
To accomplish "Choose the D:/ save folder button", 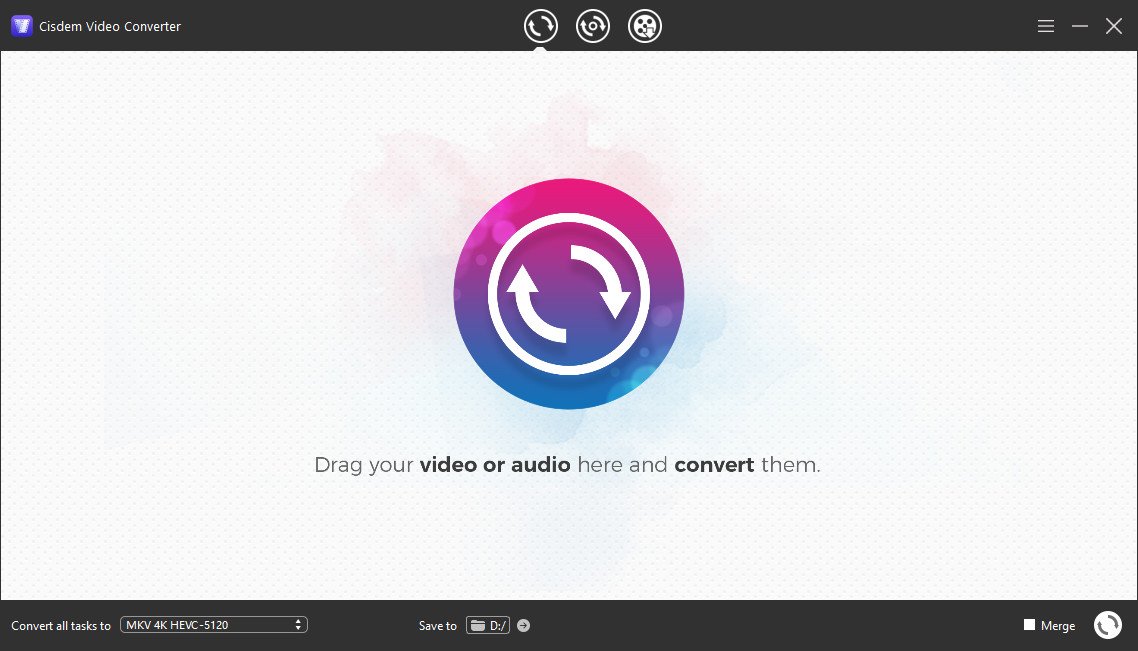I will pyautogui.click(x=488, y=626).
